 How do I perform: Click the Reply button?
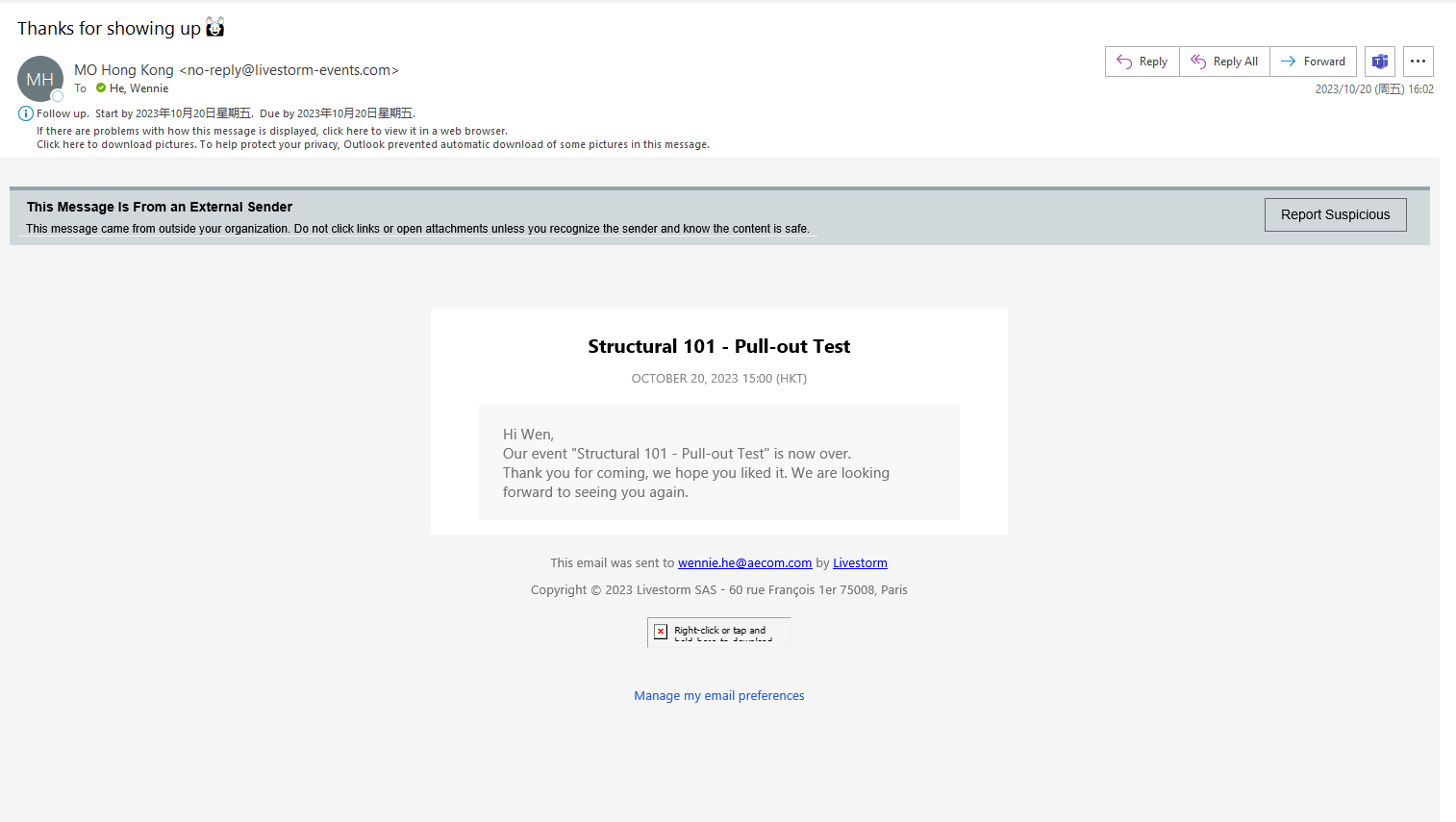tap(1142, 62)
